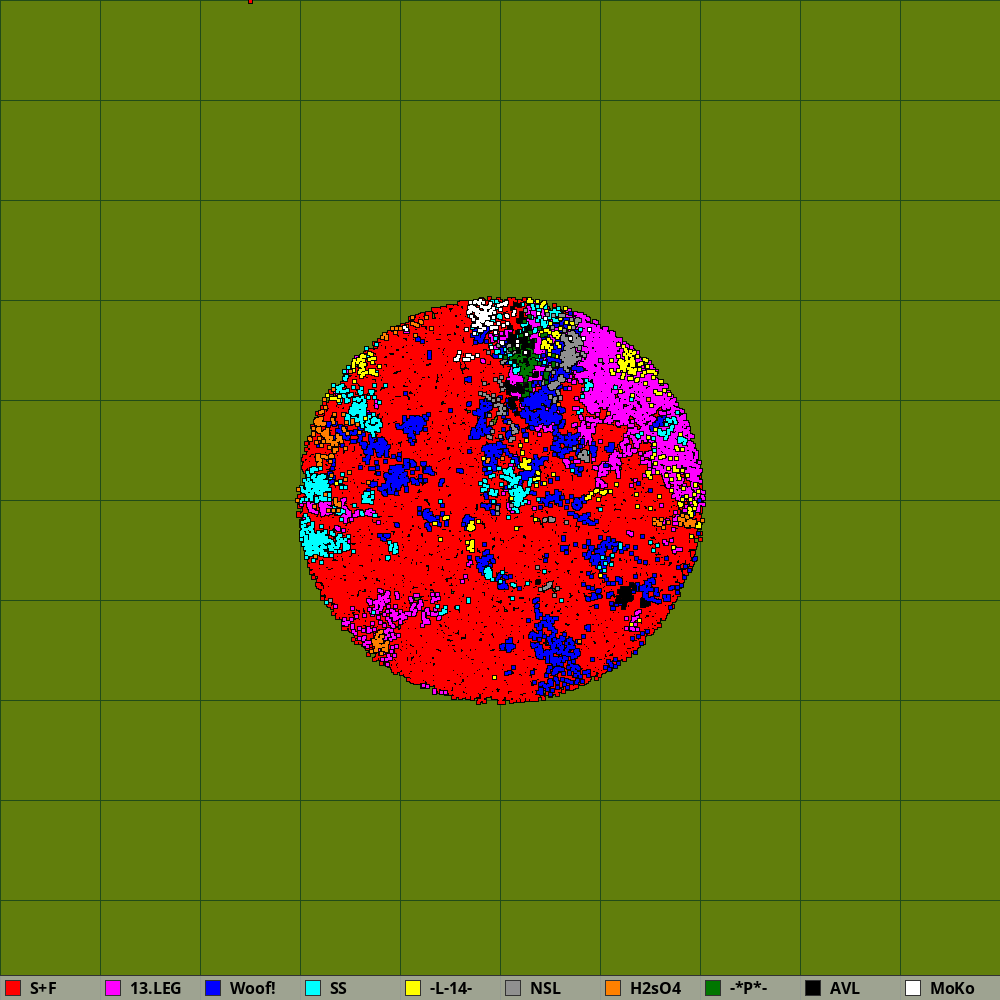Select the white MoKo legend swatch
Image resolution: width=1000 pixels, height=1000 pixels.
pos(913,988)
